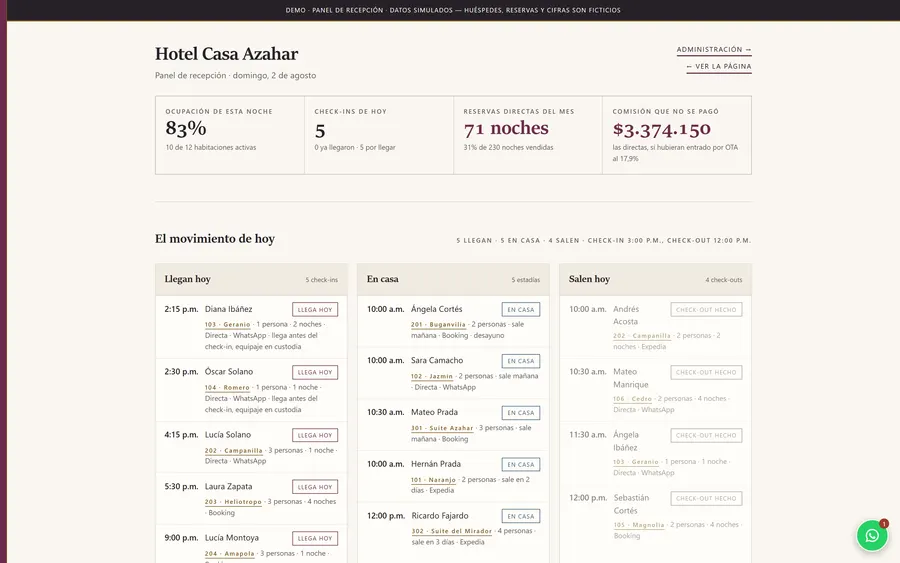Click En casa button for Ángela Cortés
This screenshot has height=563, width=900.
(x=521, y=309)
